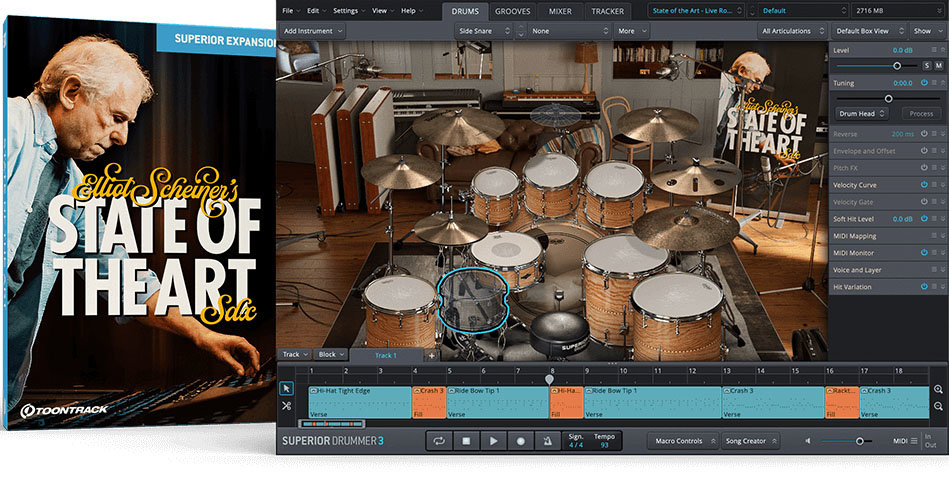Open the File menu

coord(291,11)
